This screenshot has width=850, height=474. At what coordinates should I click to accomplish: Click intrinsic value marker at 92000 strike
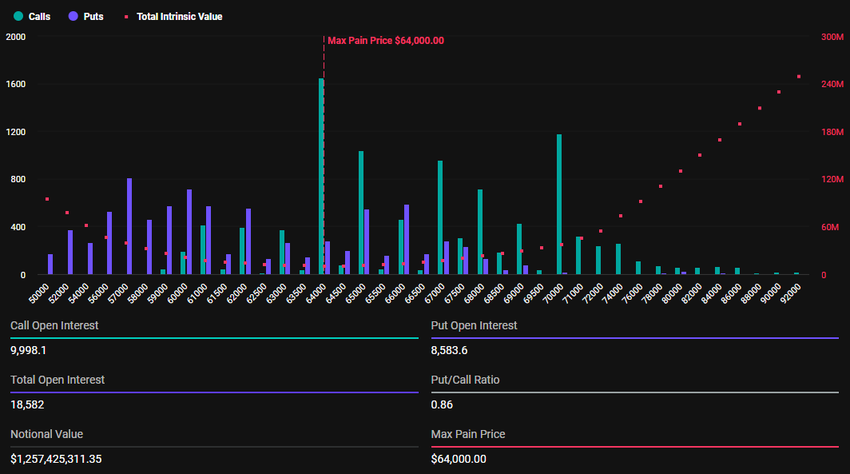click(798, 76)
